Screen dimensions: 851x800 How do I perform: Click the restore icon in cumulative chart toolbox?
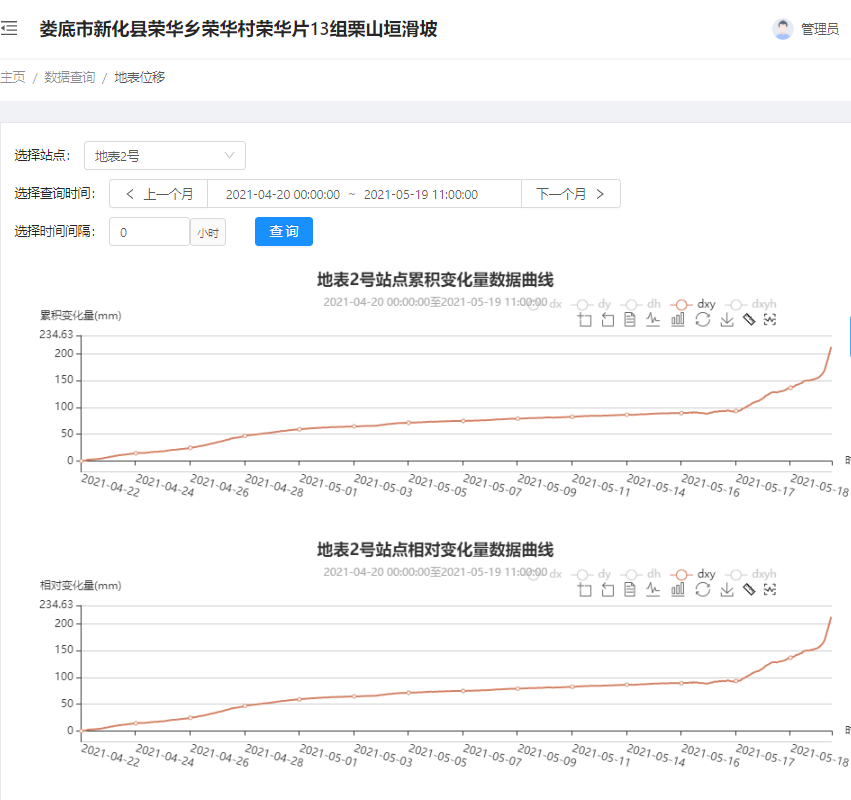702,319
